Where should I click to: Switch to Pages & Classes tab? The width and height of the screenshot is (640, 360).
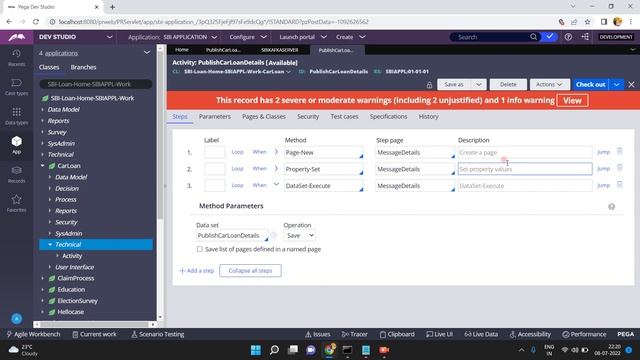(x=264, y=116)
